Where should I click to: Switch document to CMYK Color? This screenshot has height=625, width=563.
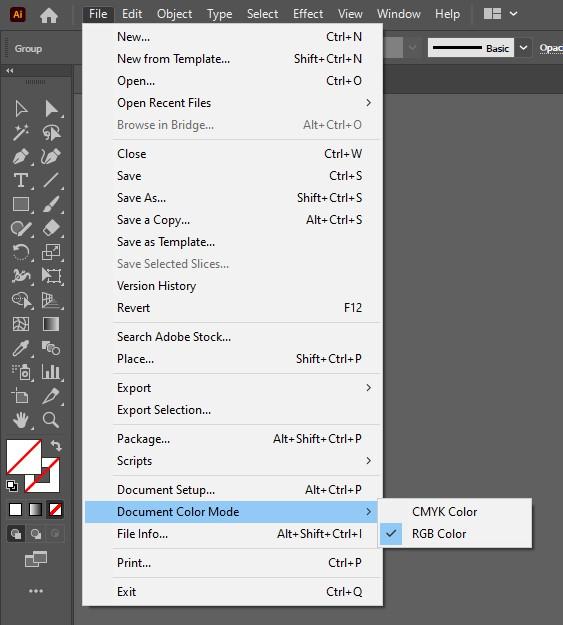coord(455,512)
